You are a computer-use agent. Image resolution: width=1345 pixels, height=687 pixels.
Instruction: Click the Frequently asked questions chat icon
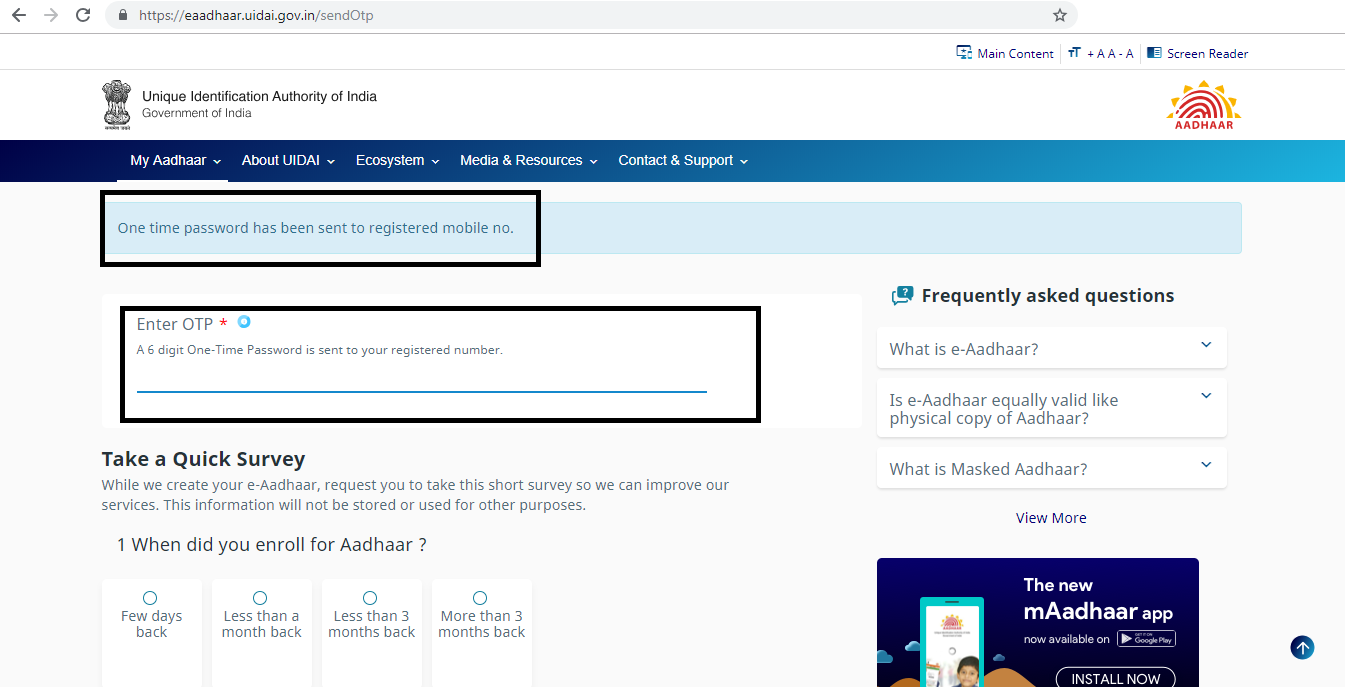click(901, 295)
